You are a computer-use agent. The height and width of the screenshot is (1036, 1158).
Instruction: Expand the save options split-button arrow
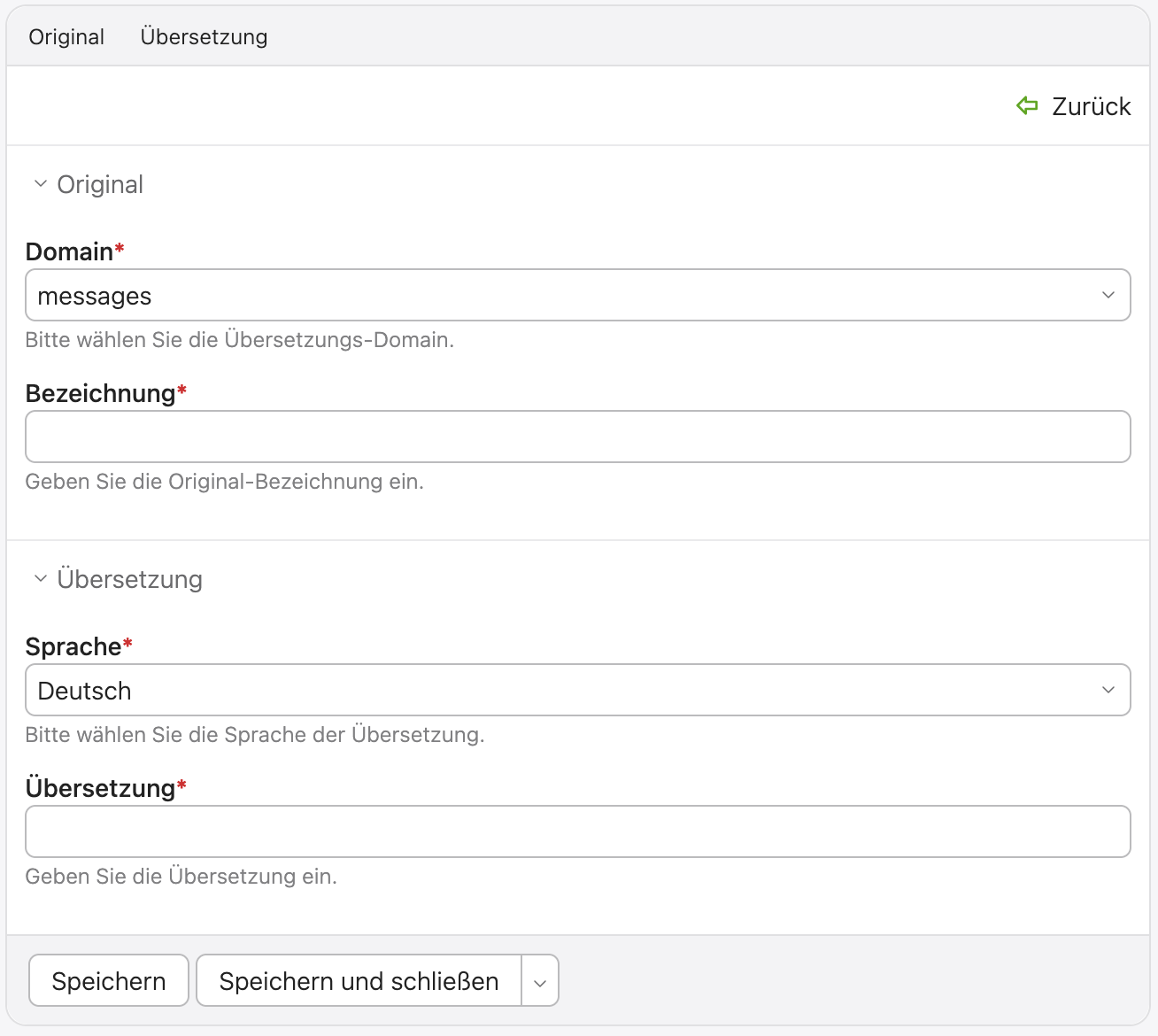click(x=540, y=981)
